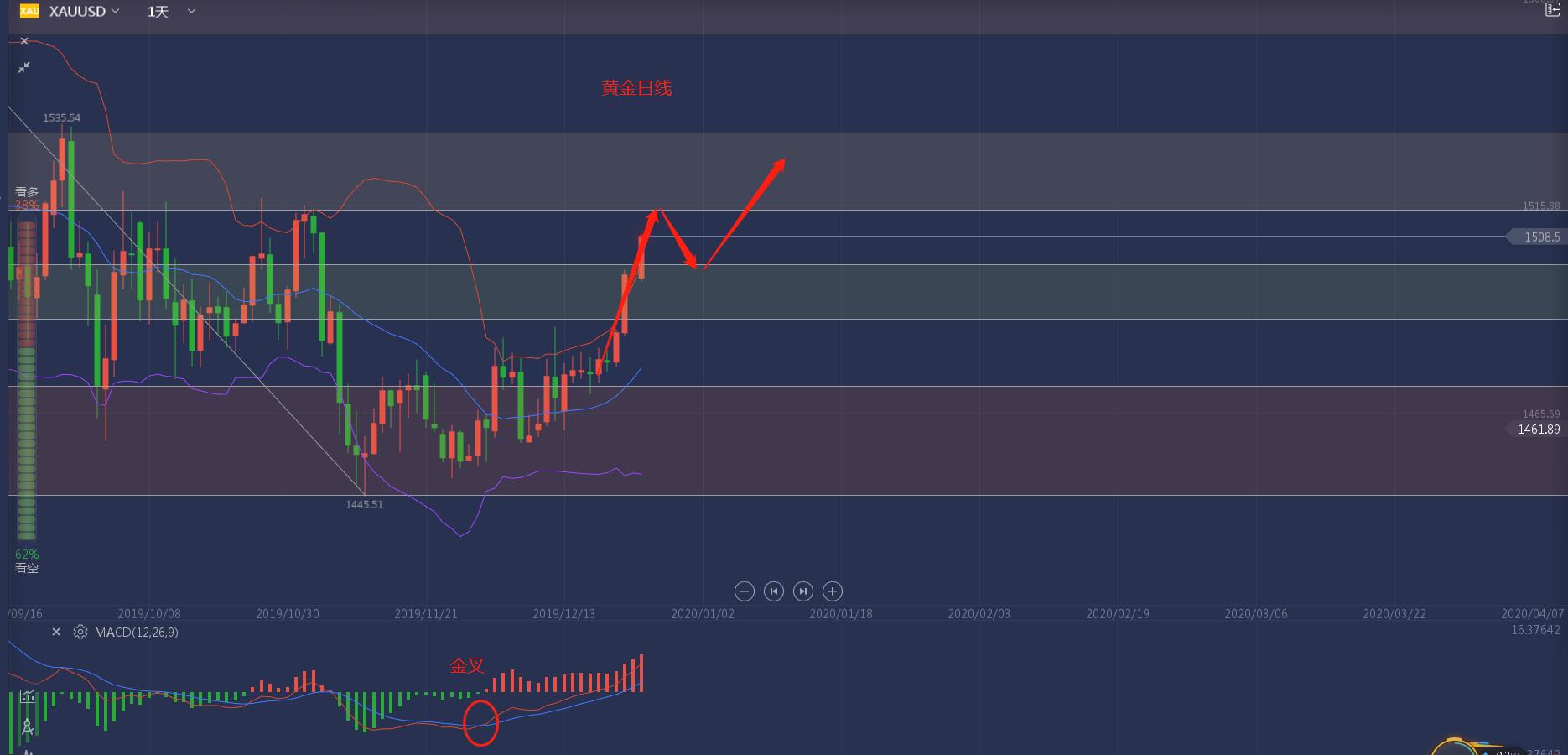The height and width of the screenshot is (755, 1568).
Task: Close the MACD indicator panel
Action: [x=56, y=633]
